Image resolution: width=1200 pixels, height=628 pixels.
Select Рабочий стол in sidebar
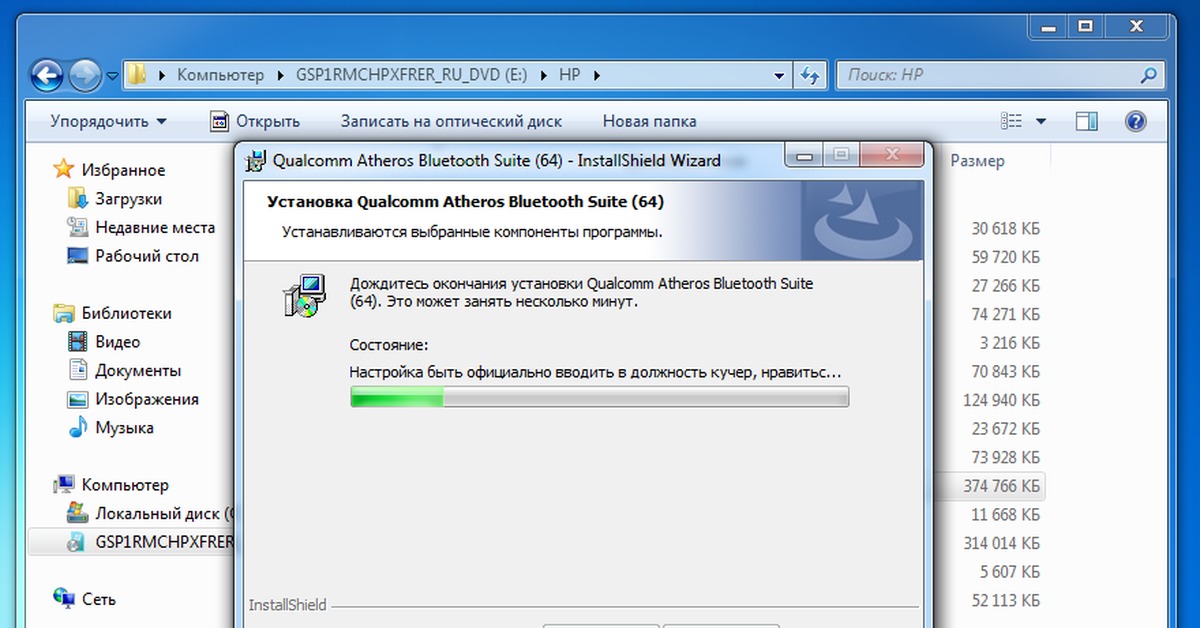(x=146, y=256)
